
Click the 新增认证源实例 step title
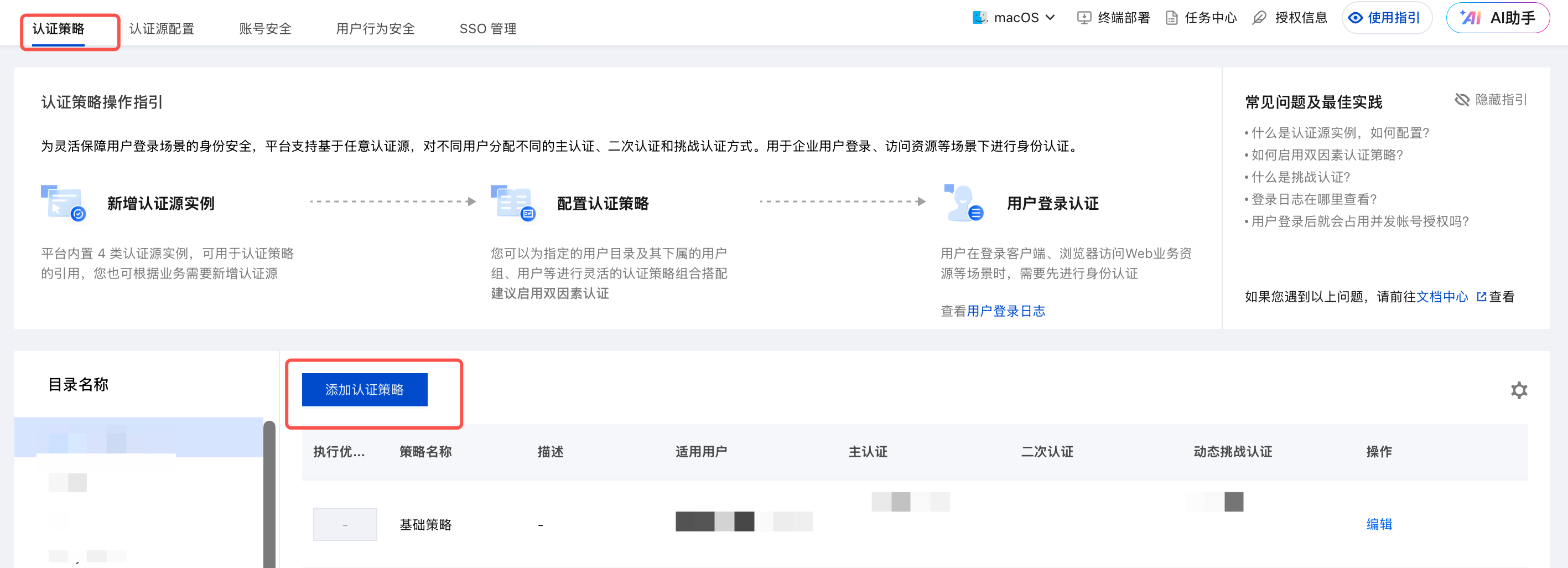(x=160, y=203)
